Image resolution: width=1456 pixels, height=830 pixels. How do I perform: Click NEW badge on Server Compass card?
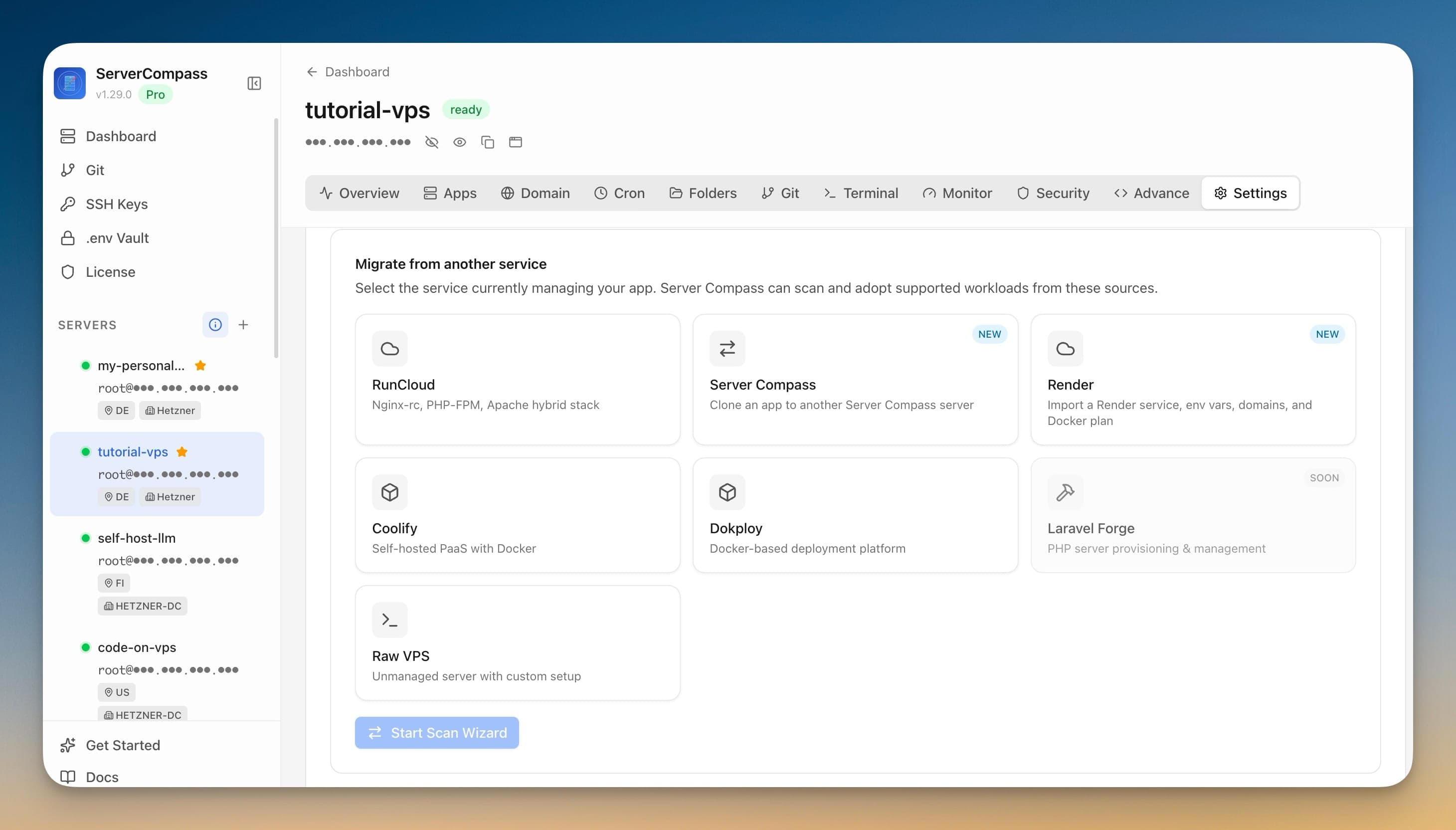(x=989, y=334)
